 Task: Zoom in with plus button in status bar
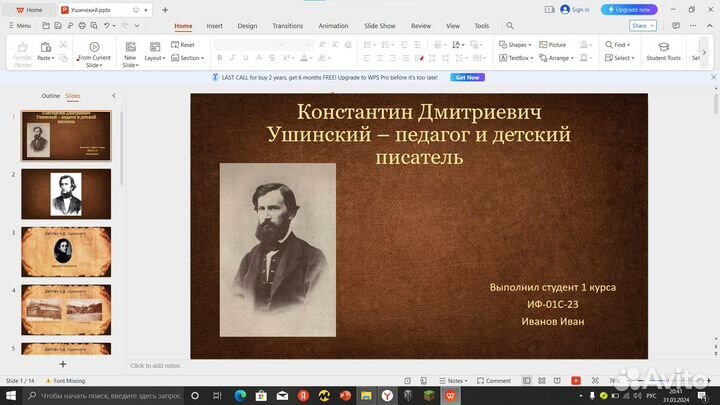point(709,381)
